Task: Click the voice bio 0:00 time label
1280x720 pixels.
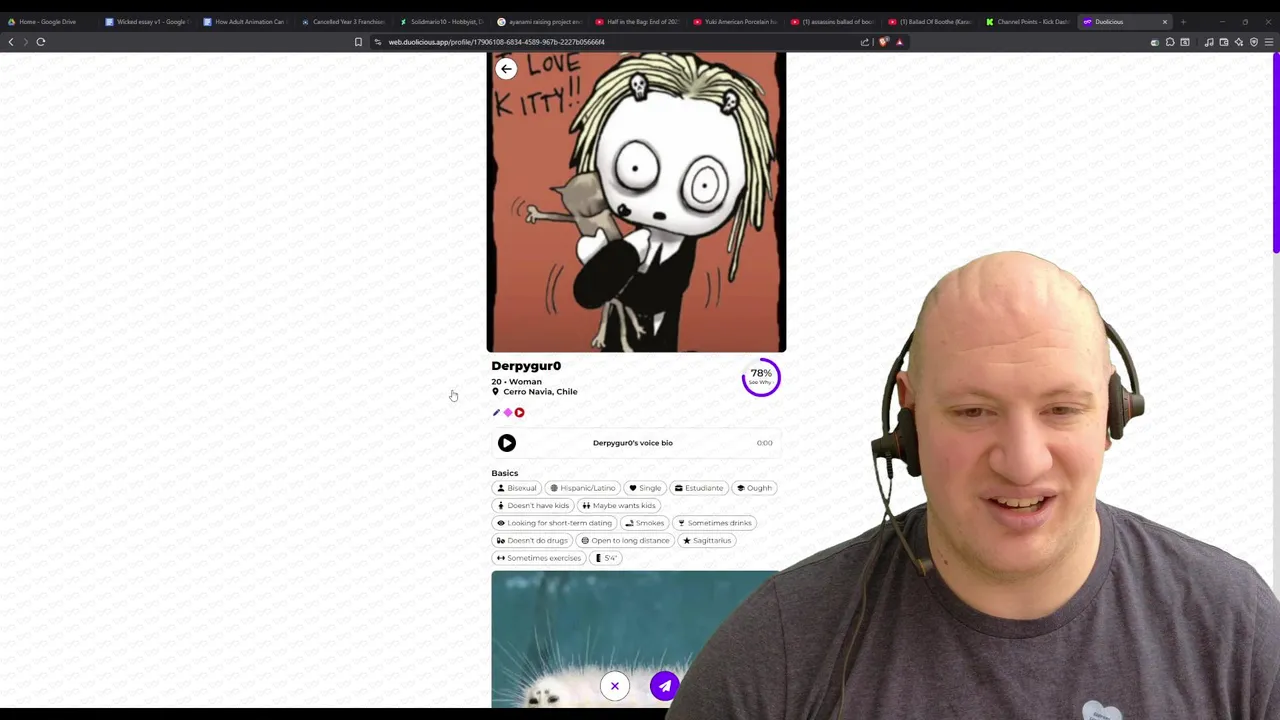Action: point(764,443)
